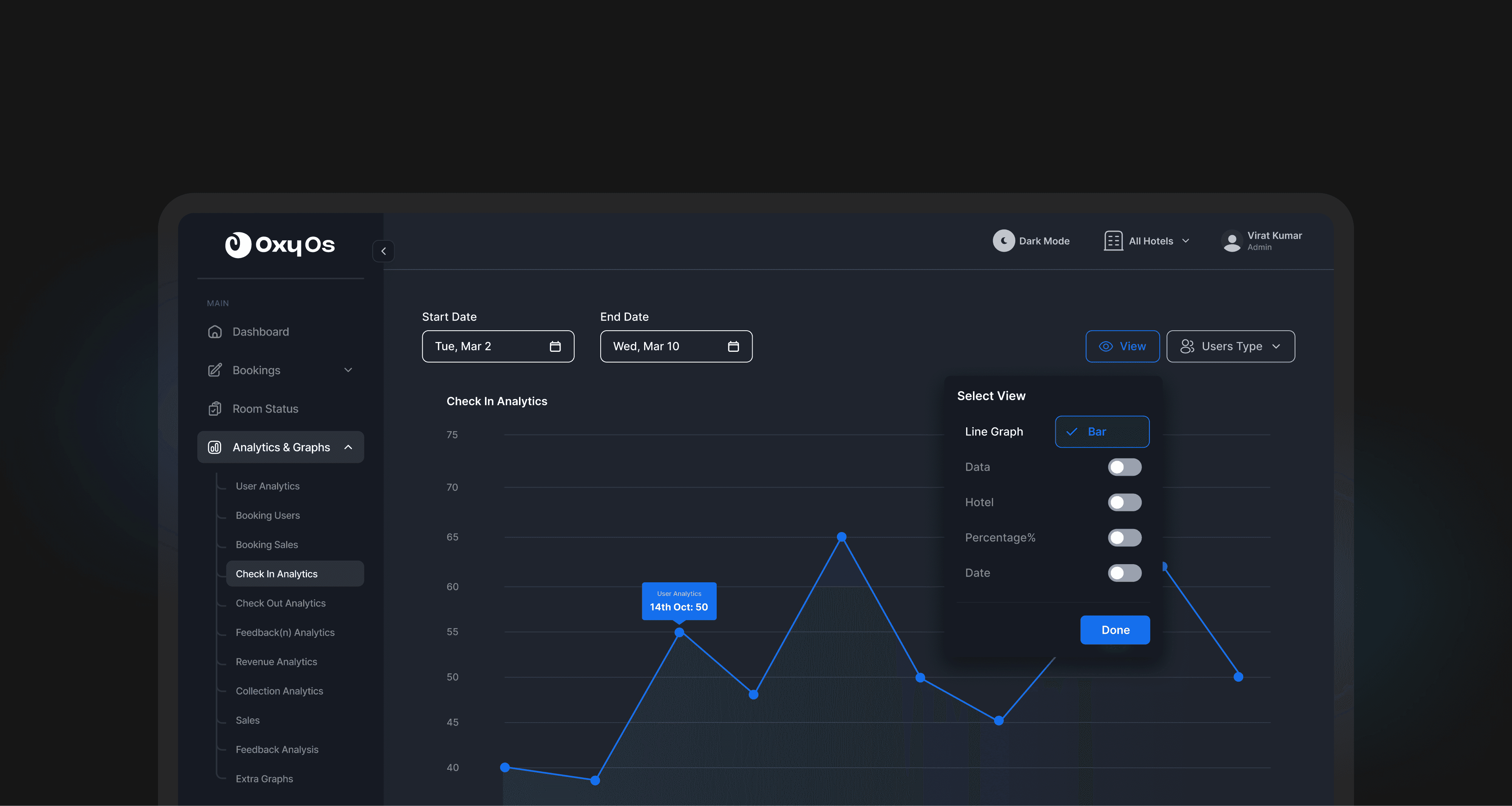The height and width of the screenshot is (806, 1512).
Task: Open the Users Type dropdown
Action: (x=1230, y=347)
